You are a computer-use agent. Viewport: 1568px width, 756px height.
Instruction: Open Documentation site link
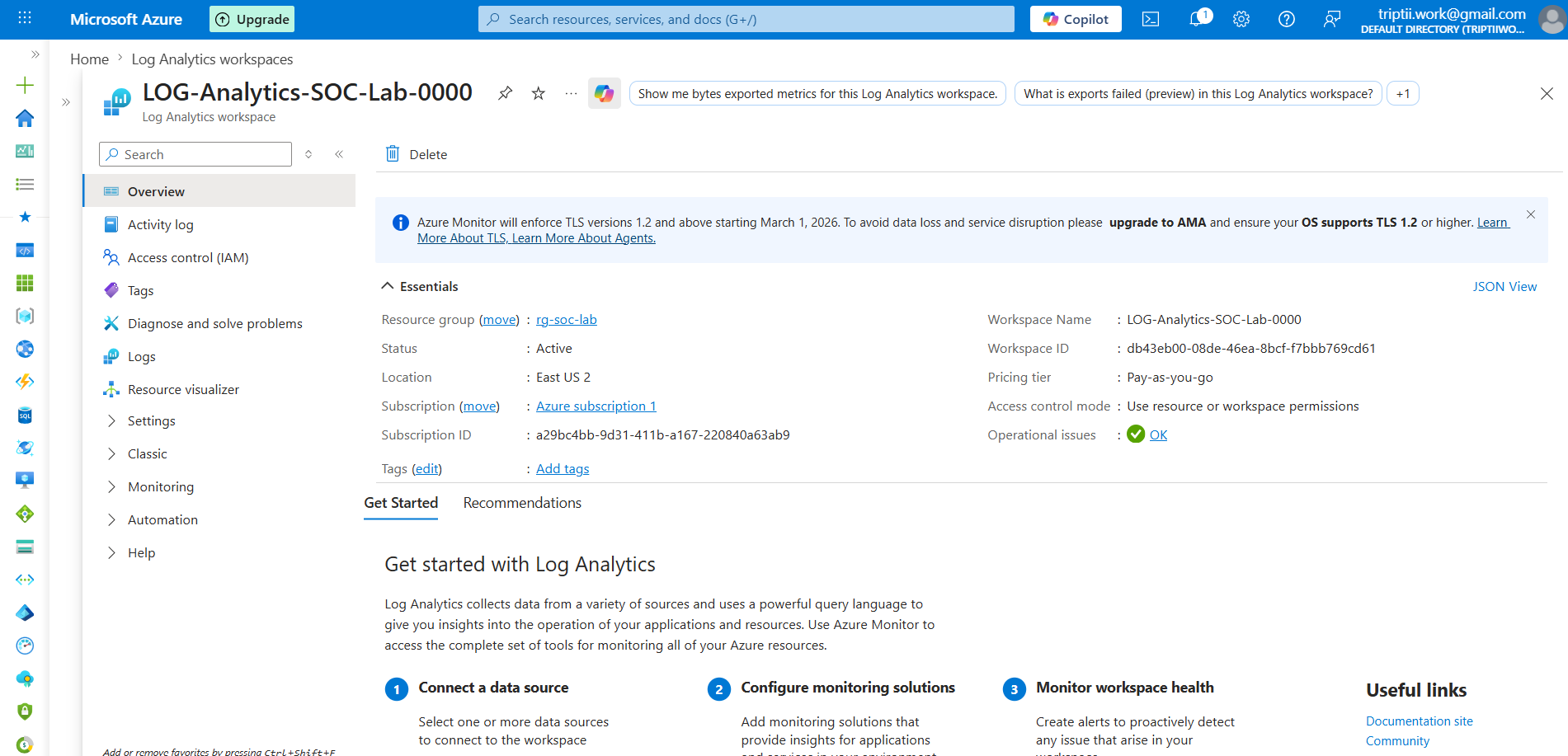(1419, 721)
